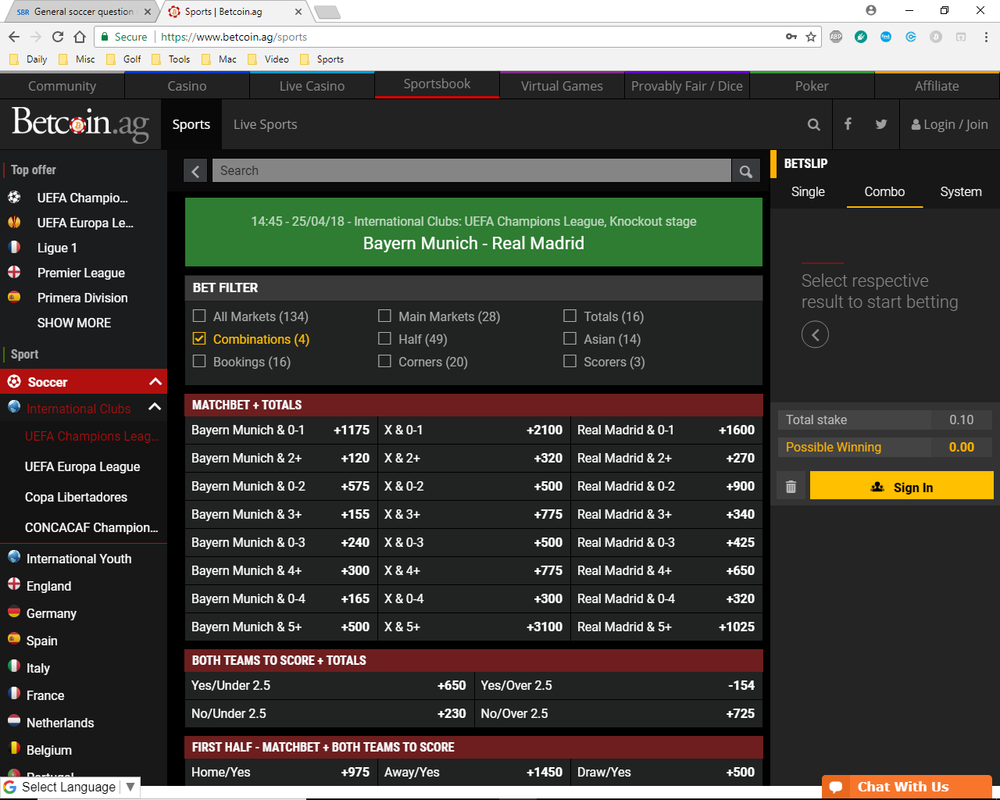Tick the Corners (20) checkbox
The width and height of the screenshot is (1000, 800).
click(385, 361)
